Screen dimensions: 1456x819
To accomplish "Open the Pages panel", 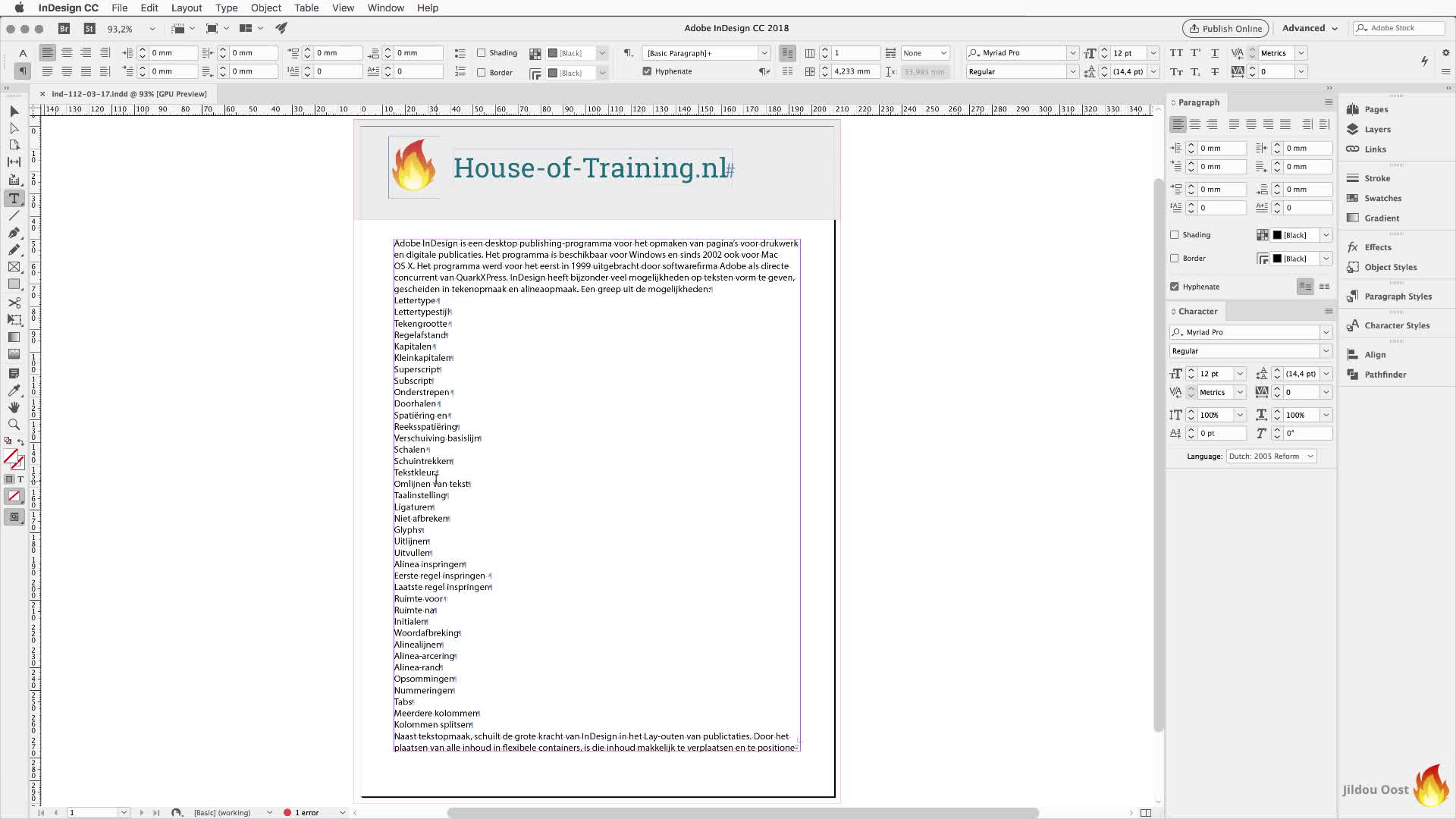I will pos(1376,109).
